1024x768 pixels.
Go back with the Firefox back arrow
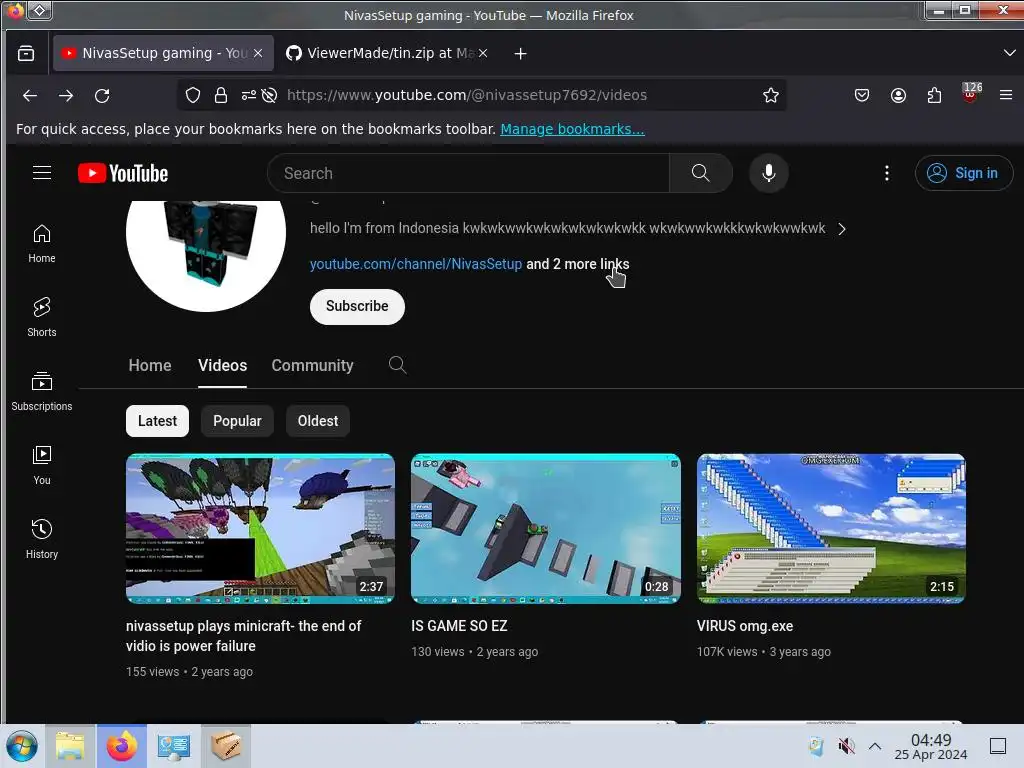[x=30, y=95]
